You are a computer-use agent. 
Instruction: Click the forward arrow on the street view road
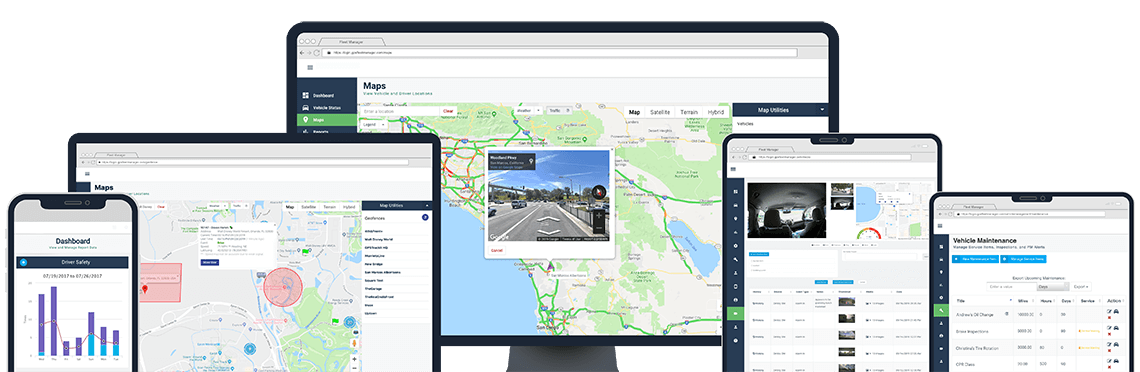tap(548, 219)
